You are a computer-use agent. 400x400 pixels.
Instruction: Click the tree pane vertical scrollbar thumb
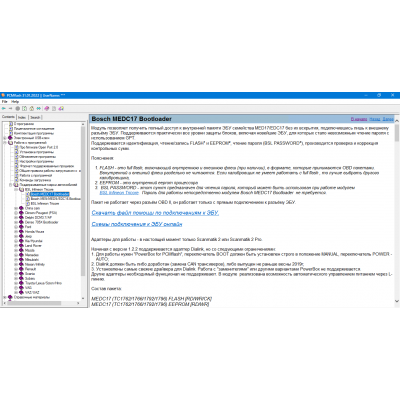click(83, 200)
